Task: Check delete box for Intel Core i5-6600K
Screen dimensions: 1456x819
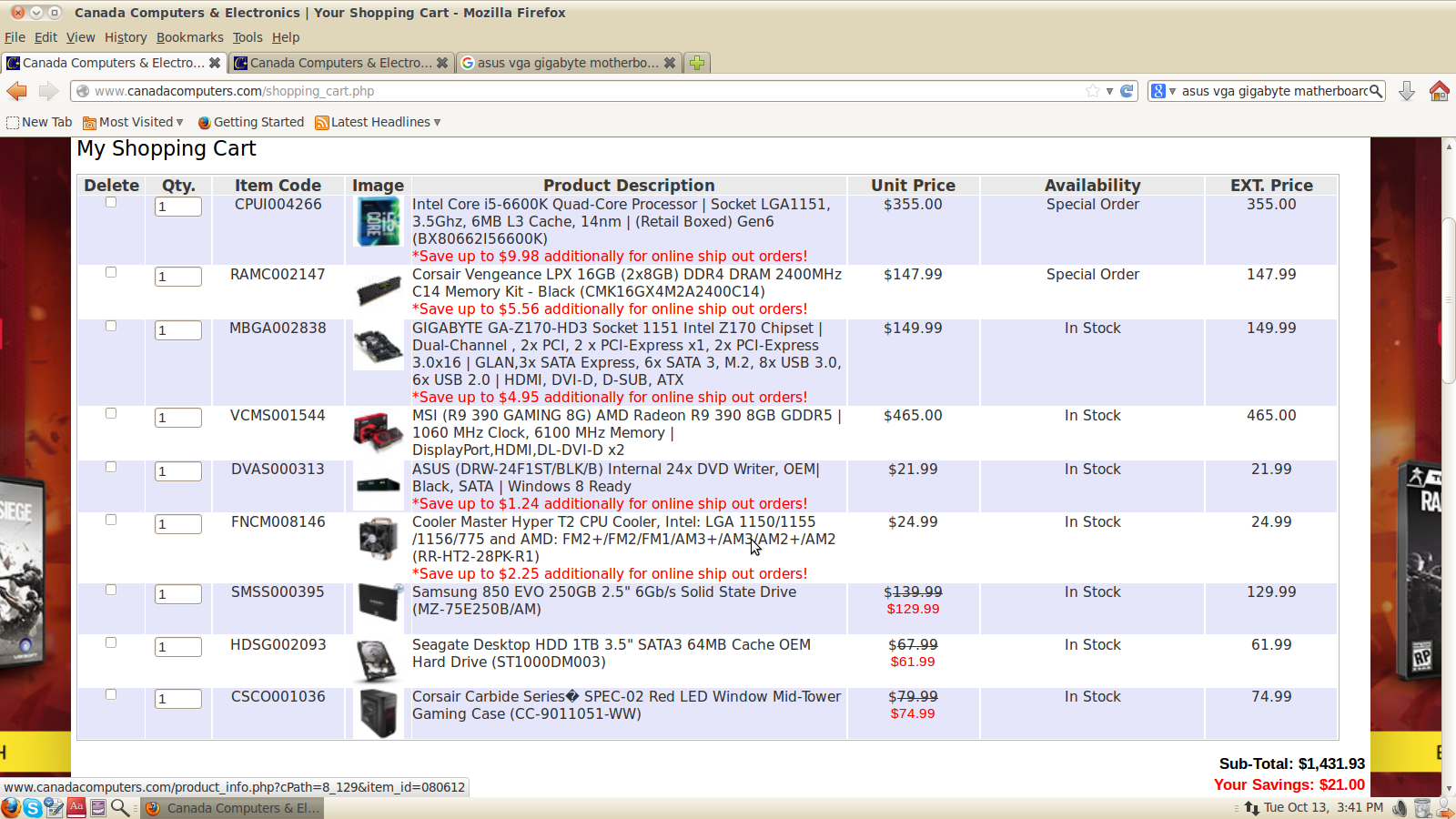Action: 111,203
